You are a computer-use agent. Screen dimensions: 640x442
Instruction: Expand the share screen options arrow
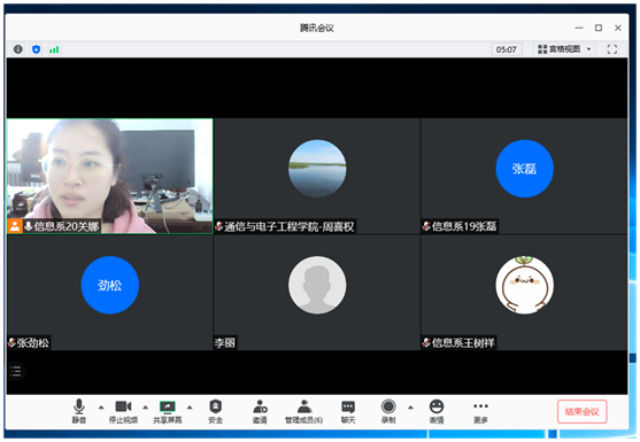pyautogui.click(x=189, y=407)
